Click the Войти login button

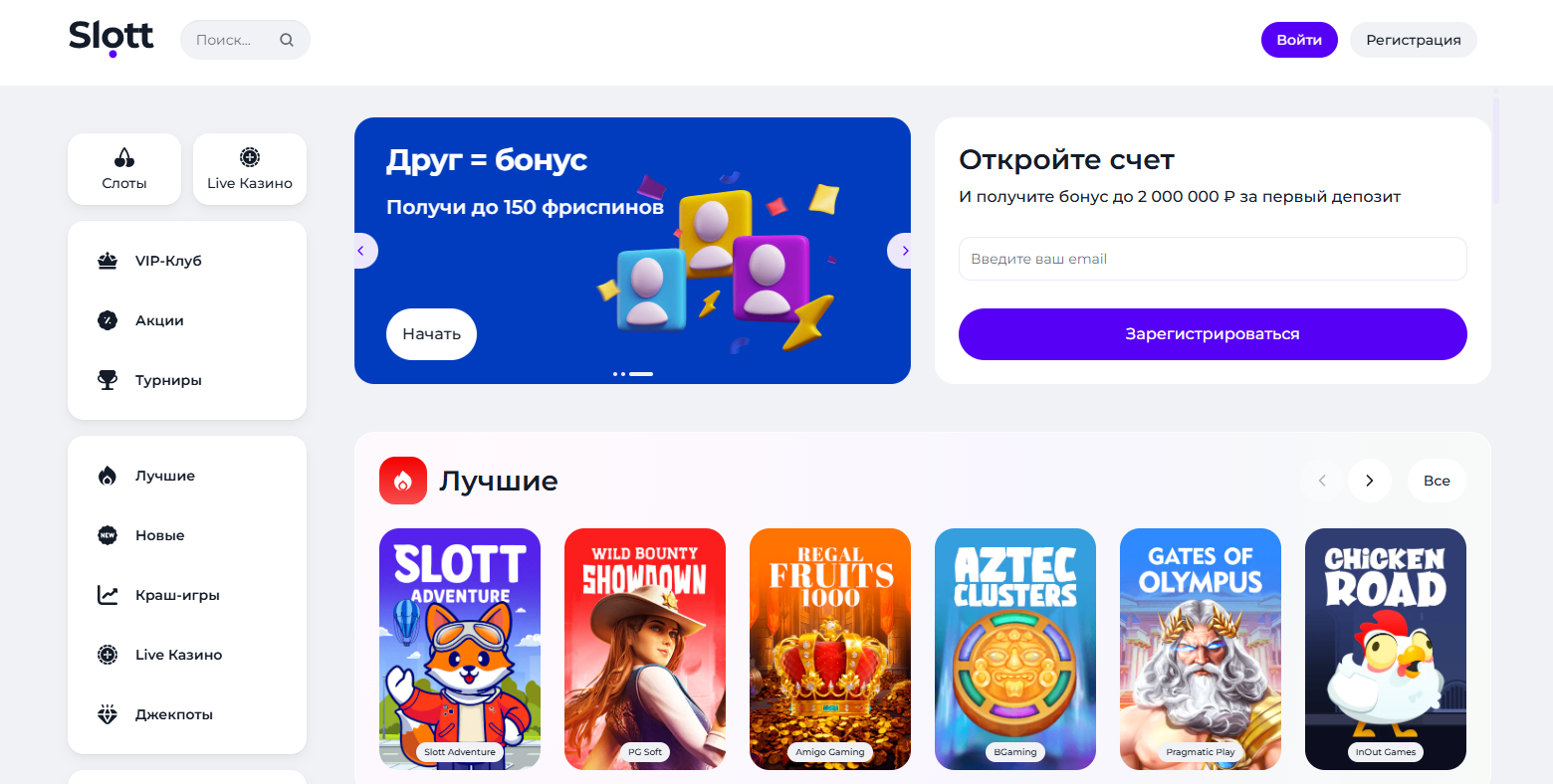point(1299,40)
